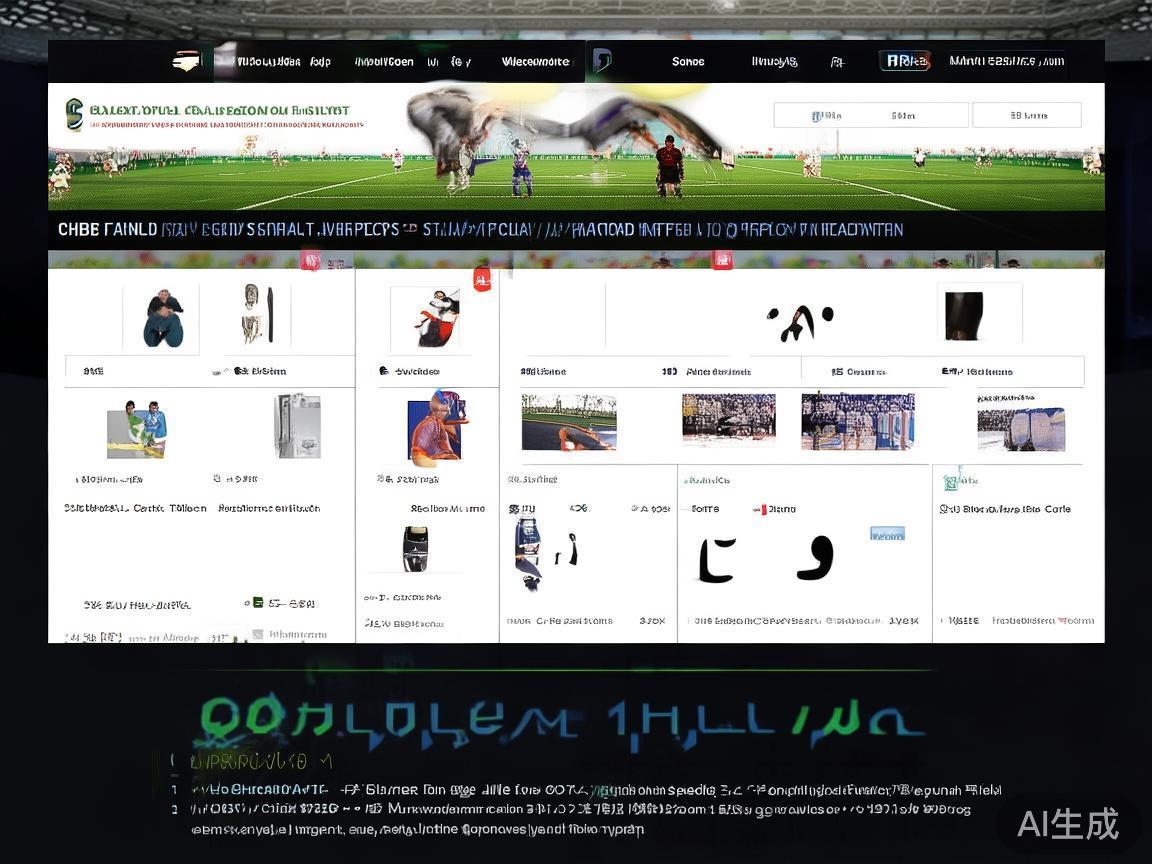Open the 'Wiecoomoite' navigation menu item
Viewport: 1152px width, 864px height.
(535, 62)
